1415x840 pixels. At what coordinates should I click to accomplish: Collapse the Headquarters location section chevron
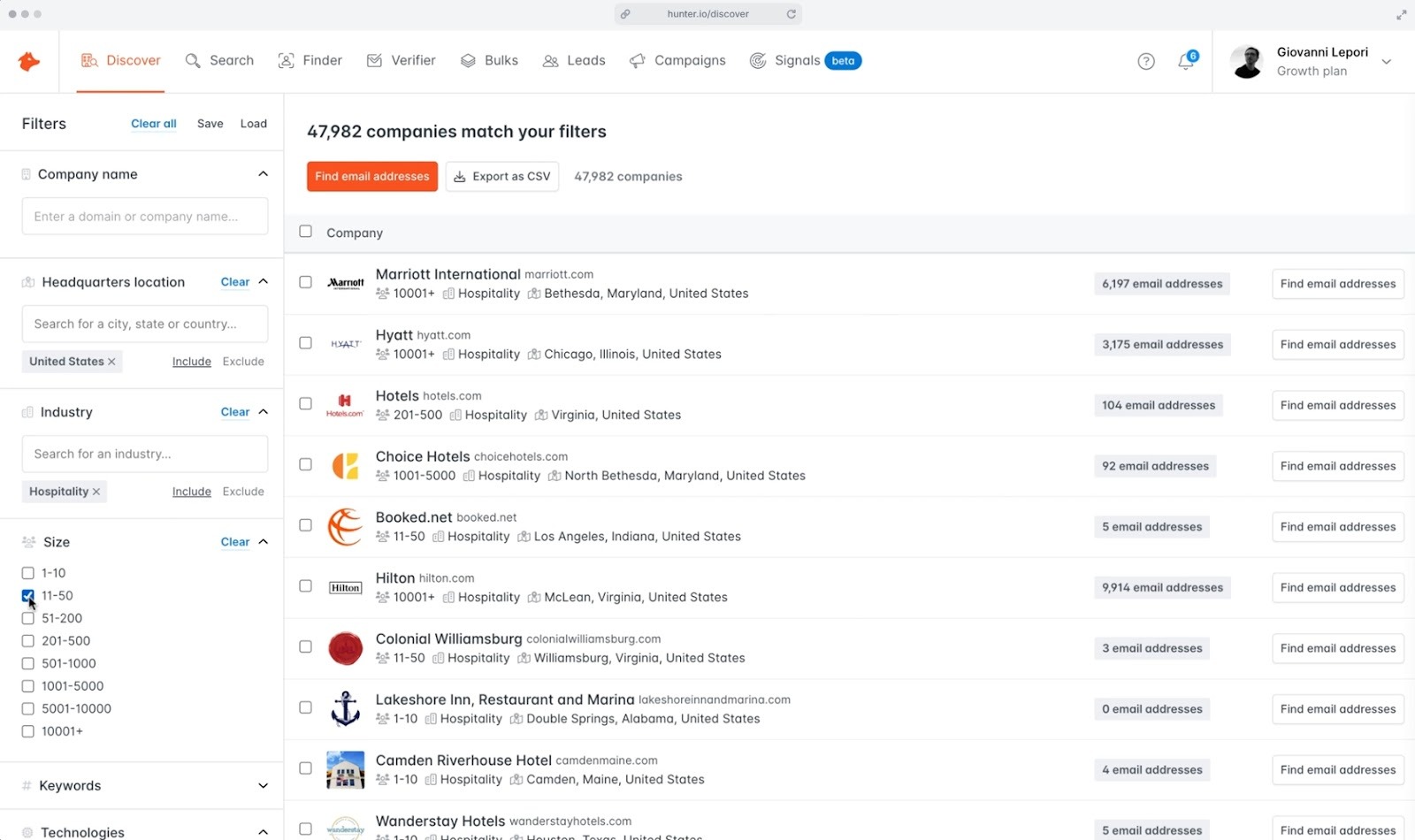coord(263,282)
